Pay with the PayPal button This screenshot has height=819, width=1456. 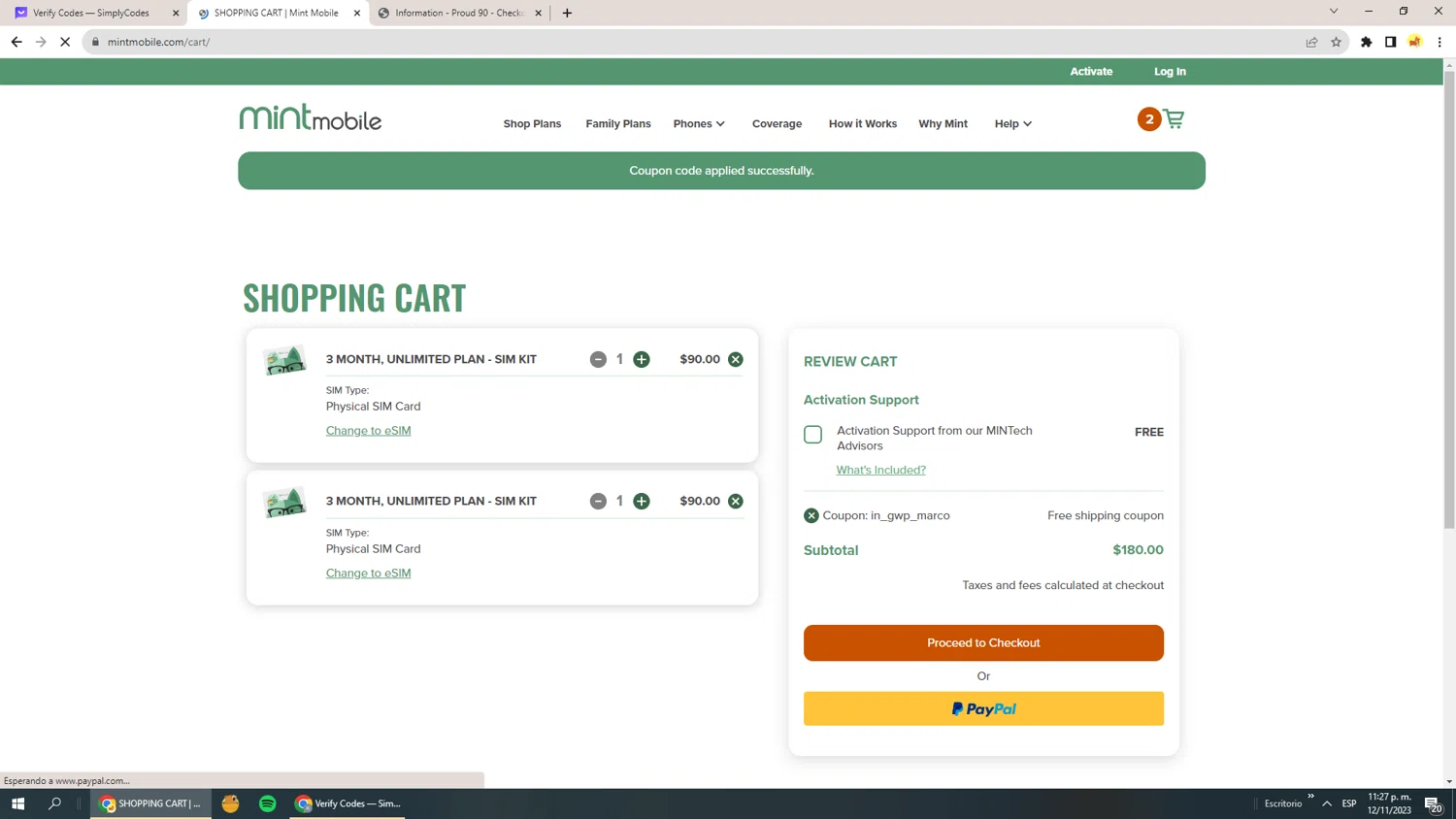click(983, 708)
